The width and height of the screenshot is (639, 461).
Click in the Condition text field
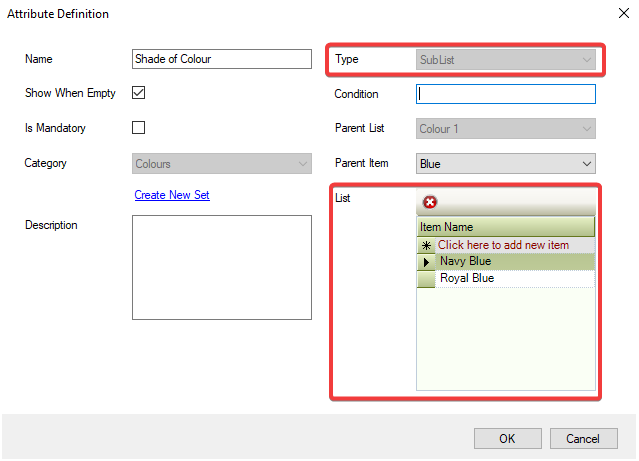click(505, 94)
